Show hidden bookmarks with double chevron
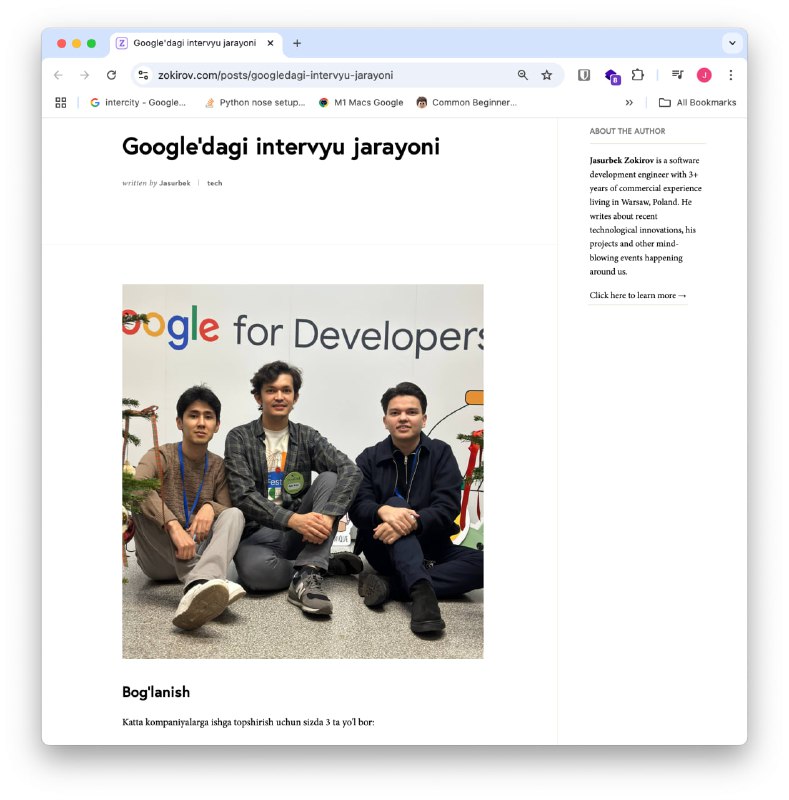 629,103
